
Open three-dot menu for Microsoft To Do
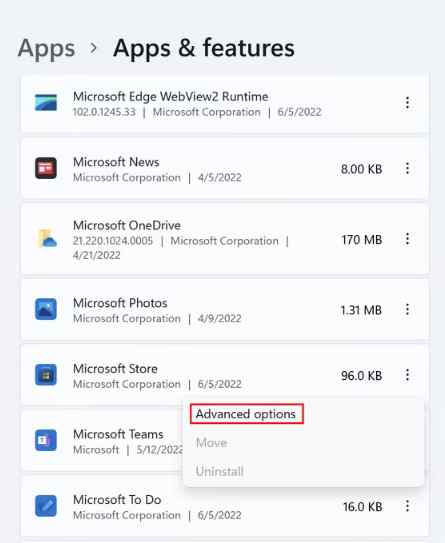[408, 506]
